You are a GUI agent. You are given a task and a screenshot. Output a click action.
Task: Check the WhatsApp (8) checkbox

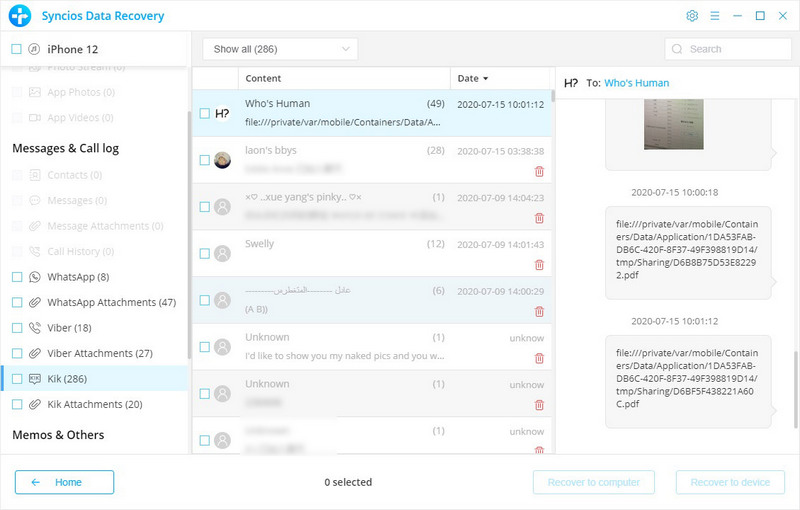[17, 277]
